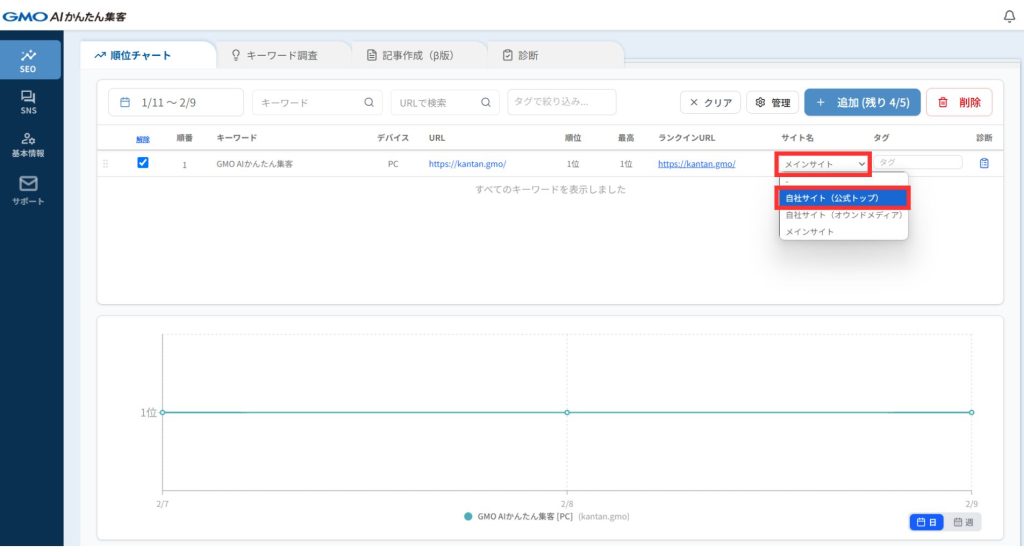Image resolution: width=1024 pixels, height=552 pixels.
Task: Click the keyword search magnifier icon
Action: coord(369,102)
